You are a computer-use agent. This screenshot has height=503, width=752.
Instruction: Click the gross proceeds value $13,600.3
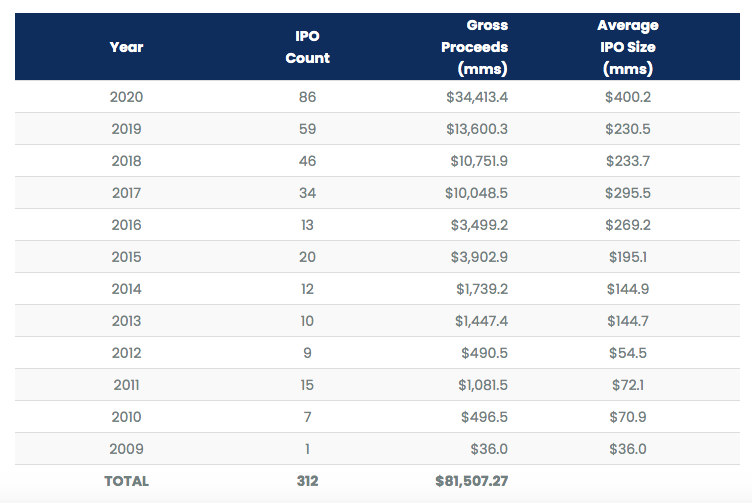476,129
